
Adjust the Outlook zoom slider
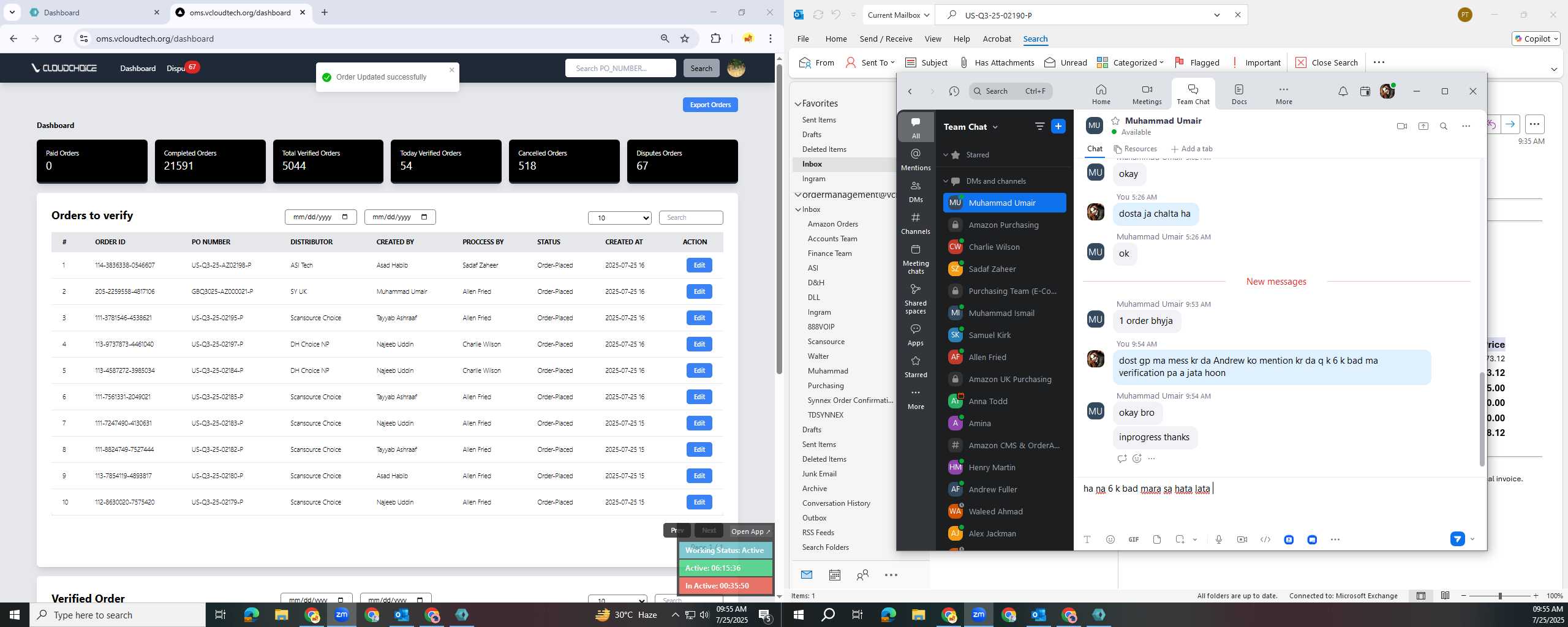click(x=1499, y=596)
